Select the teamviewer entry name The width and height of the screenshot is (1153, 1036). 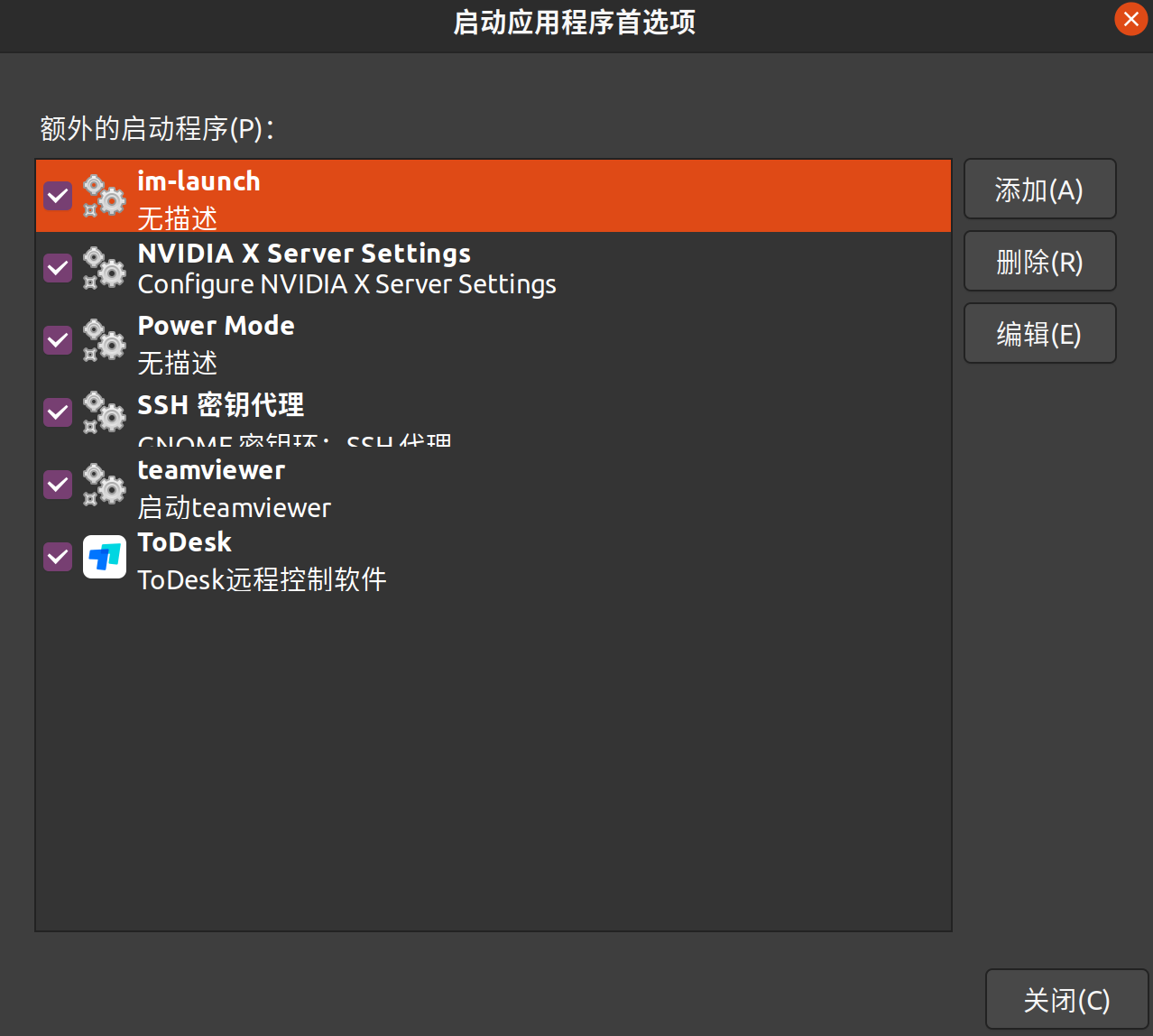click(x=211, y=470)
